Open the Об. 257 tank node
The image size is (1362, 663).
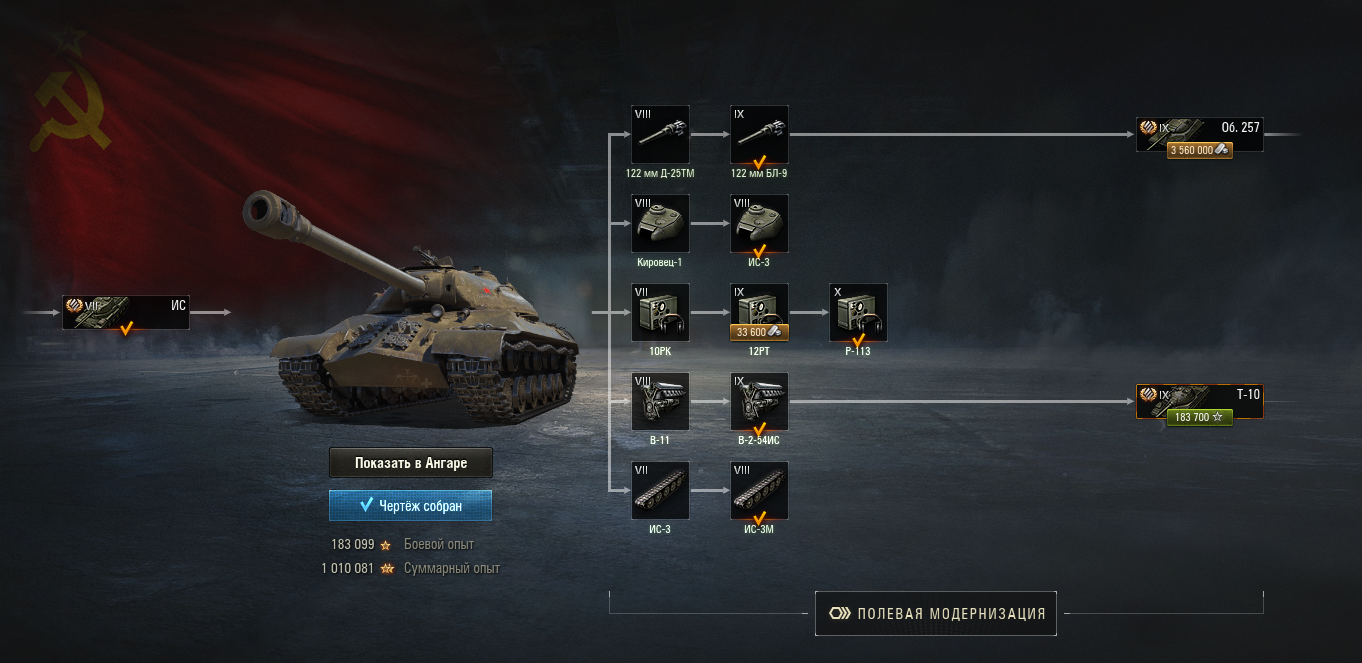pos(1200,135)
